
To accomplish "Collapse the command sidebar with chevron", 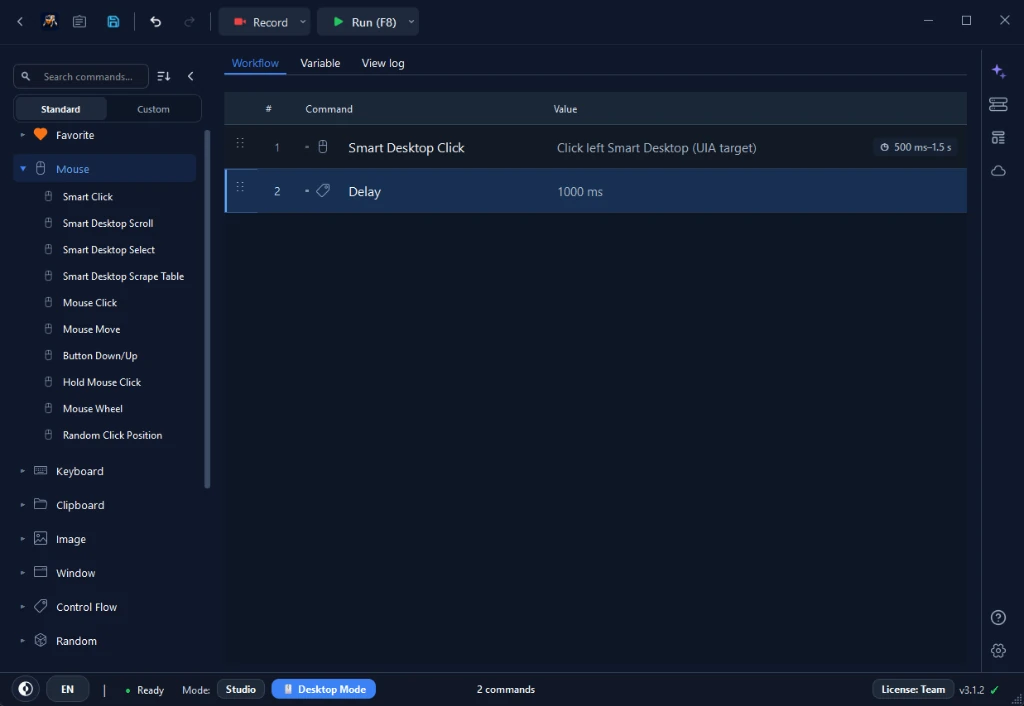I will 191,76.
